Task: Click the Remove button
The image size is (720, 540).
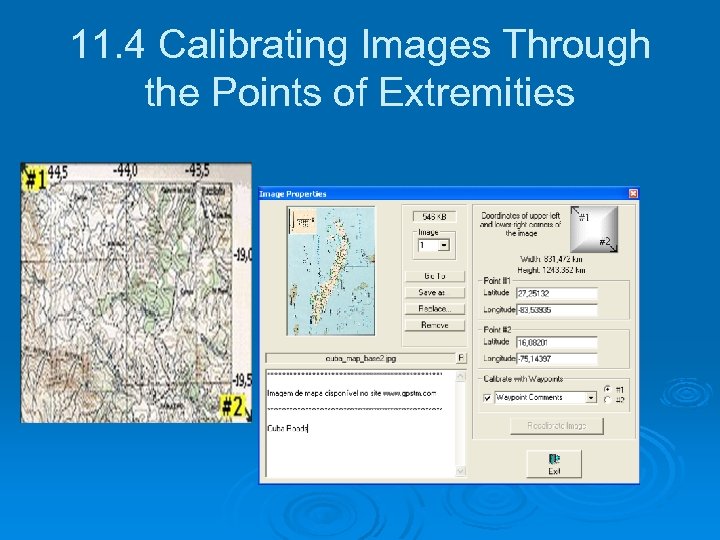Action: pos(434,325)
